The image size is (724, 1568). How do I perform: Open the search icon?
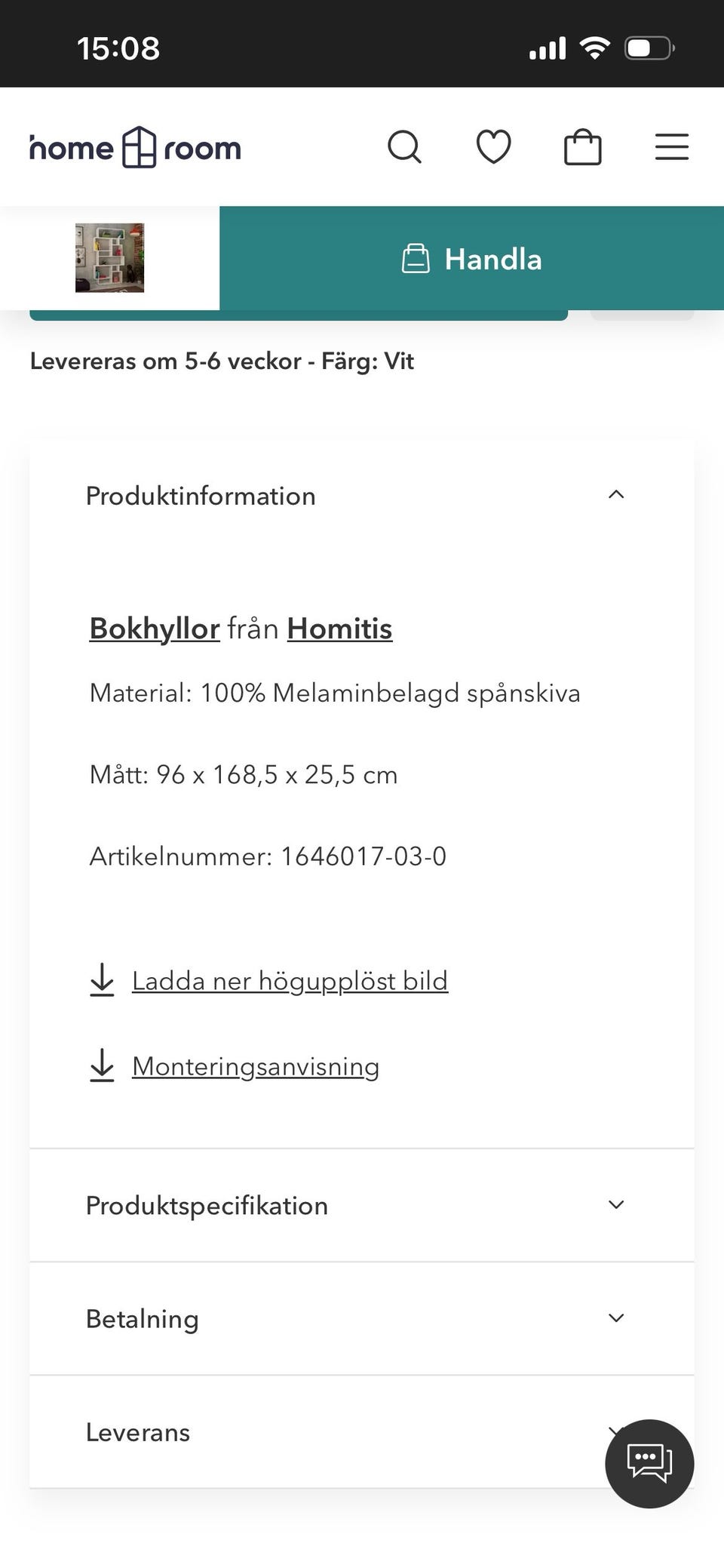405,147
